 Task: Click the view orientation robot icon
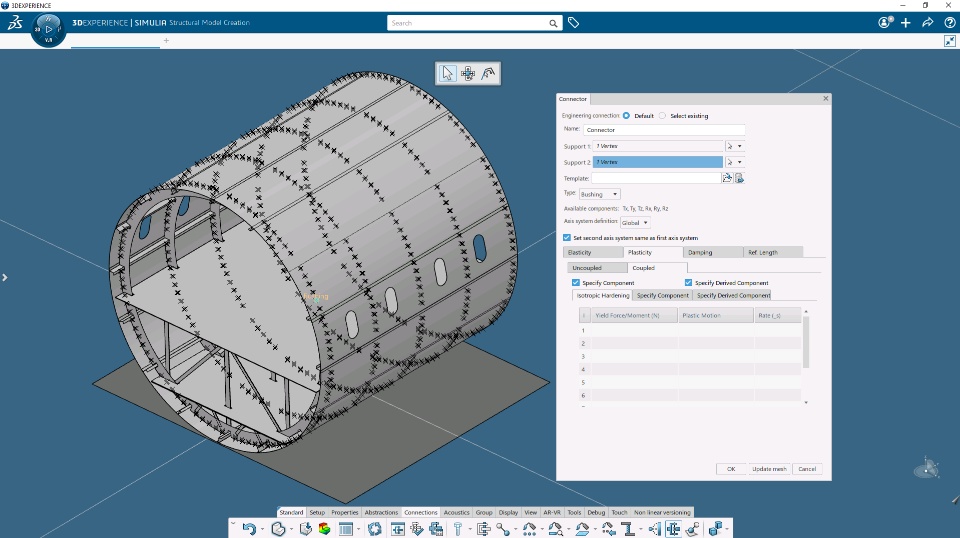pos(927,468)
